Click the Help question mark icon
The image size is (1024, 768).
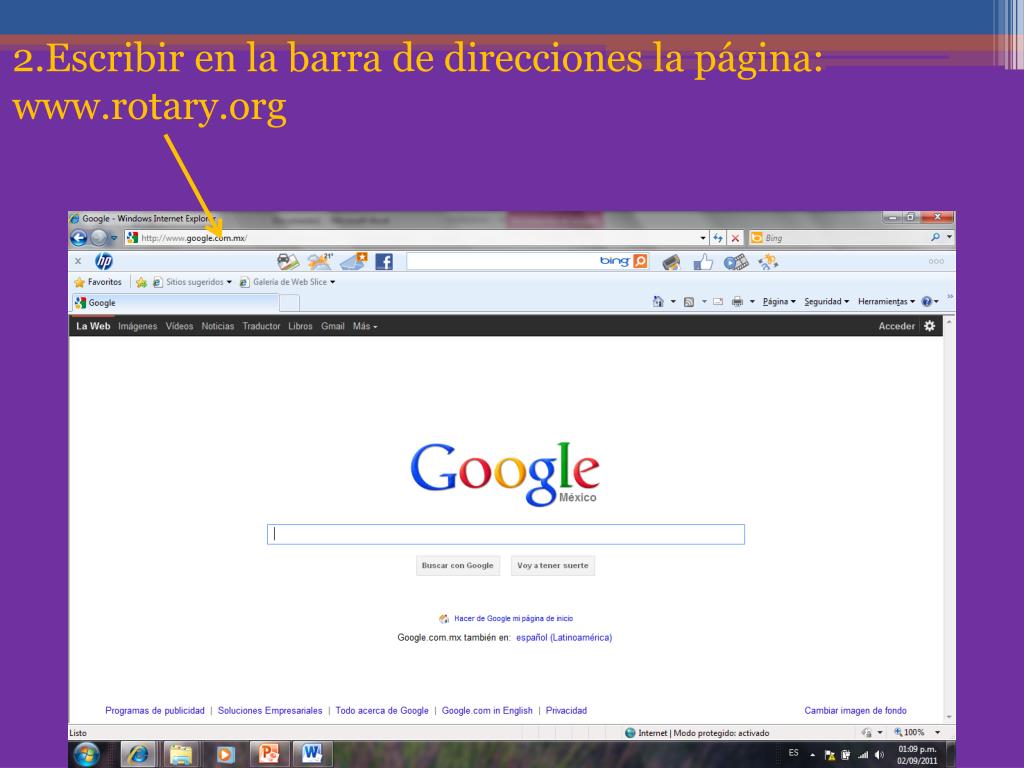[x=926, y=302]
